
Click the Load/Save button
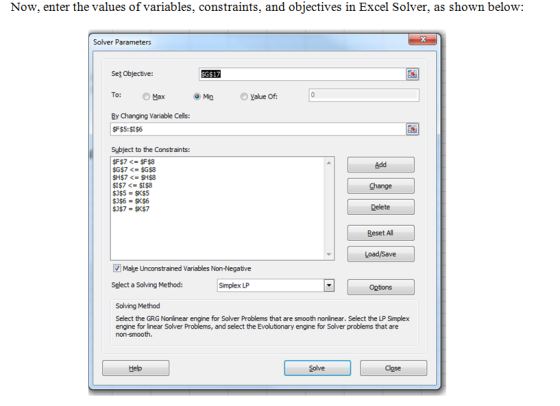[381, 254]
